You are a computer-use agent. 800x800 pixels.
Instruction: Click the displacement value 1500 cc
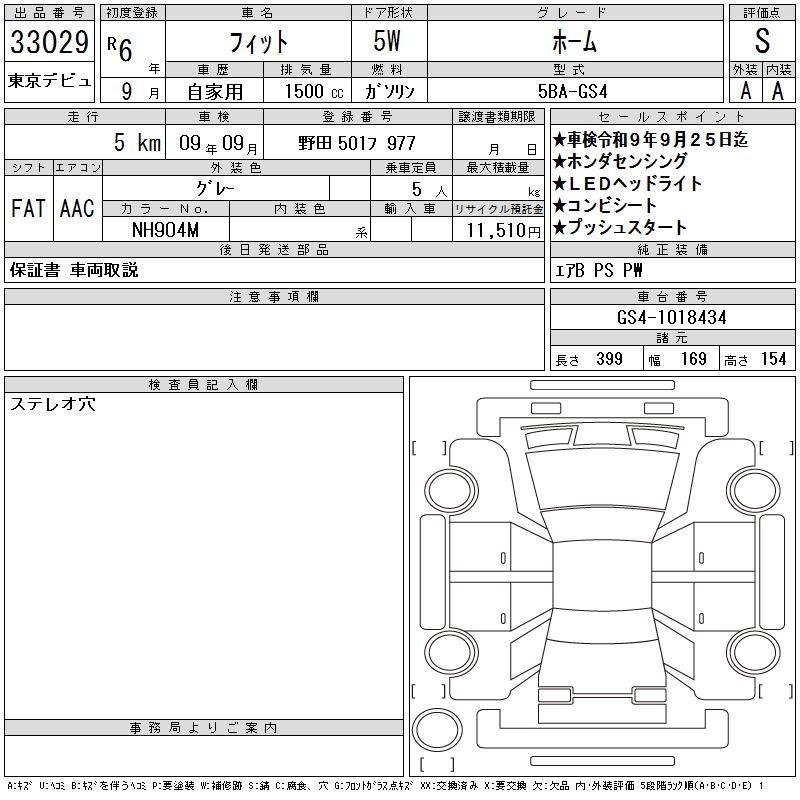[314, 91]
